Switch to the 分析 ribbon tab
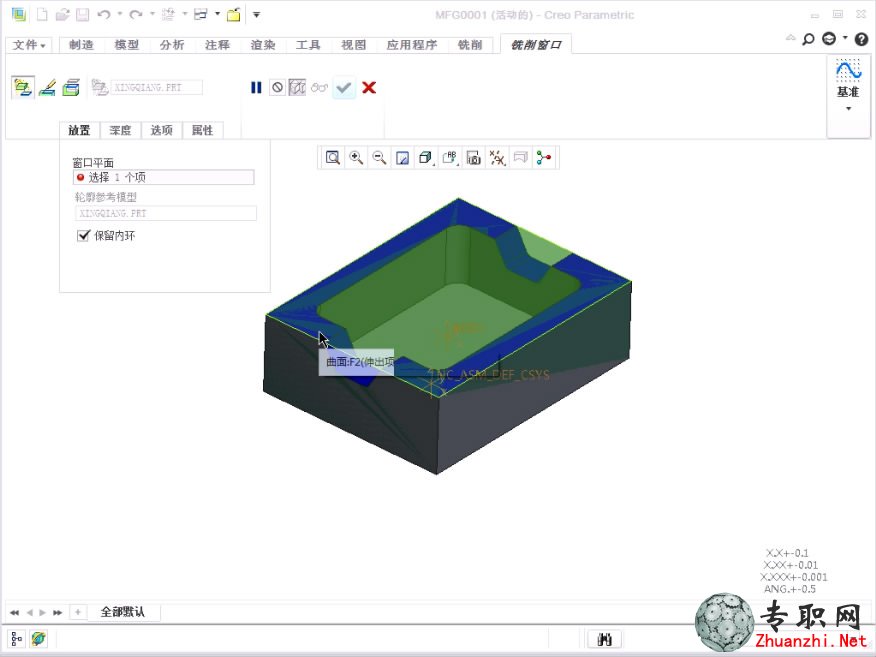The width and height of the screenshot is (876, 657). [172, 45]
